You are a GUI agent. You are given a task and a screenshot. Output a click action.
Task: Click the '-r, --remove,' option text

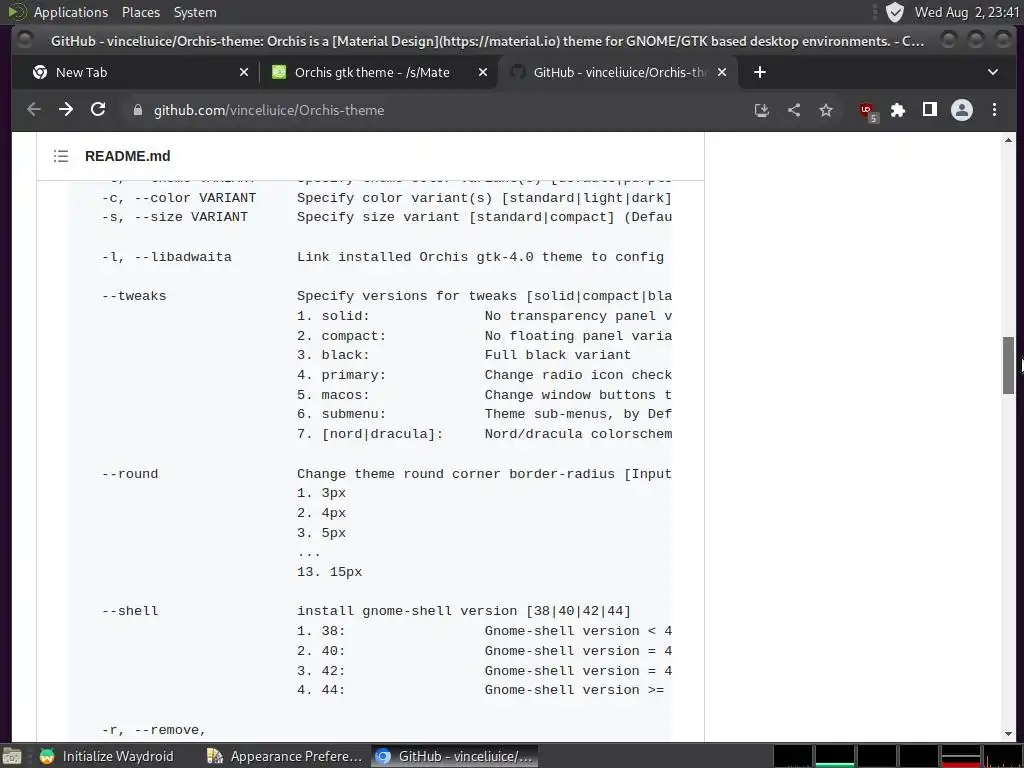(x=154, y=730)
